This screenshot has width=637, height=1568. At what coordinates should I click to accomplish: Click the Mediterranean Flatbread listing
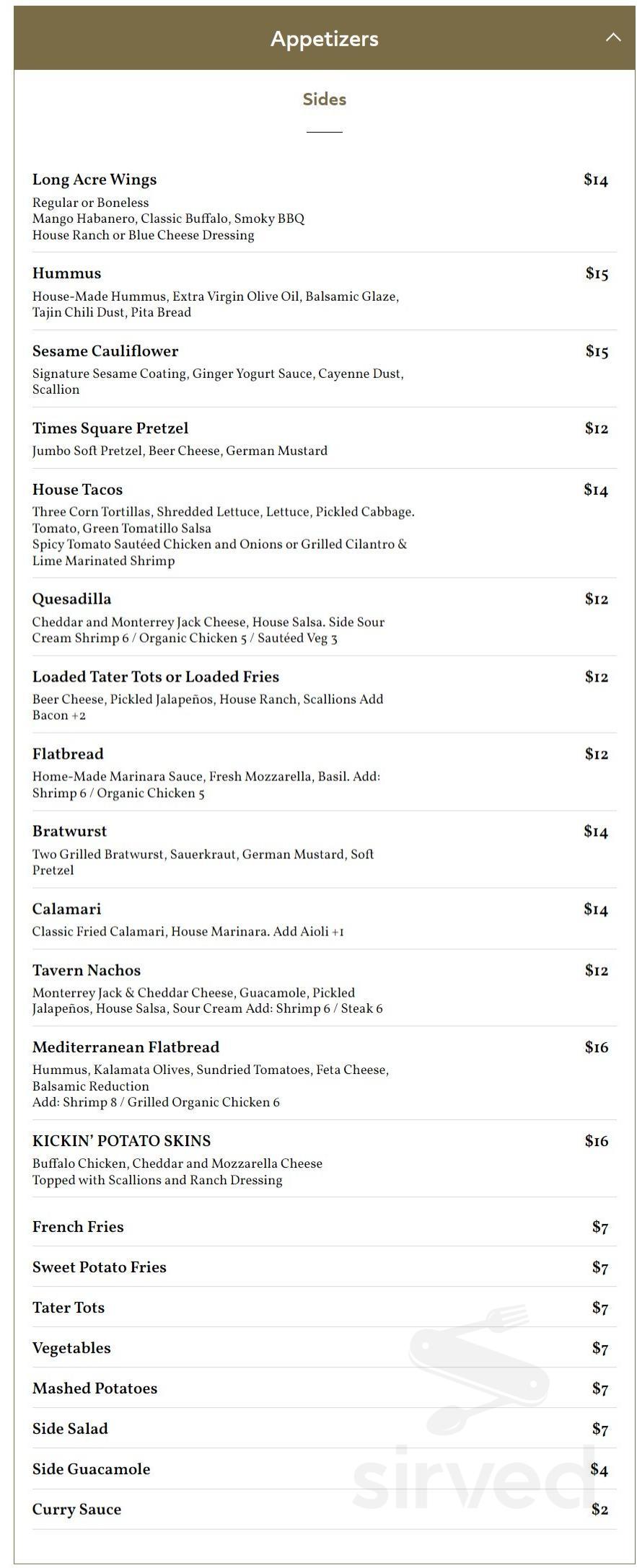pos(127,1048)
